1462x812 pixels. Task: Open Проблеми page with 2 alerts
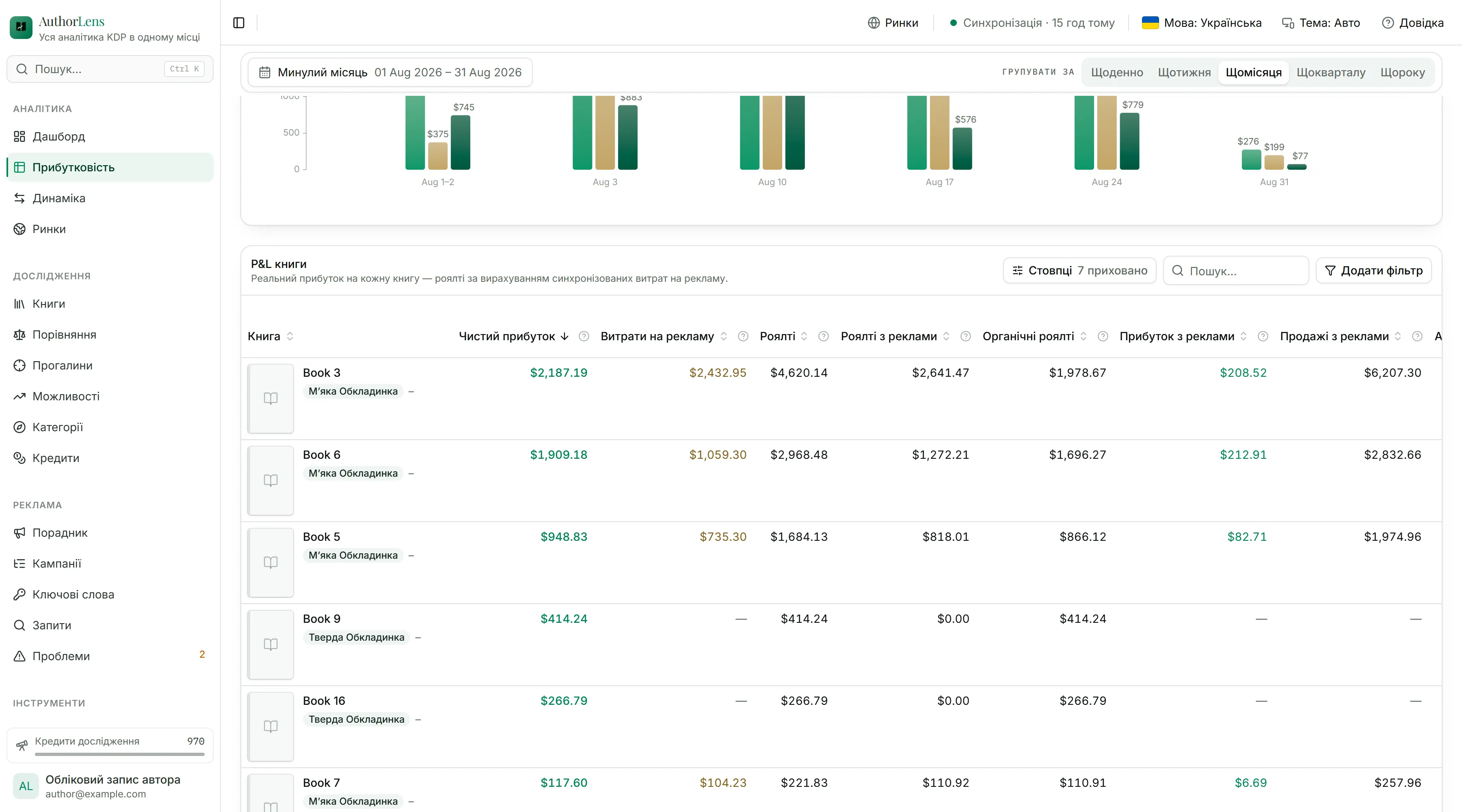(110, 656)
